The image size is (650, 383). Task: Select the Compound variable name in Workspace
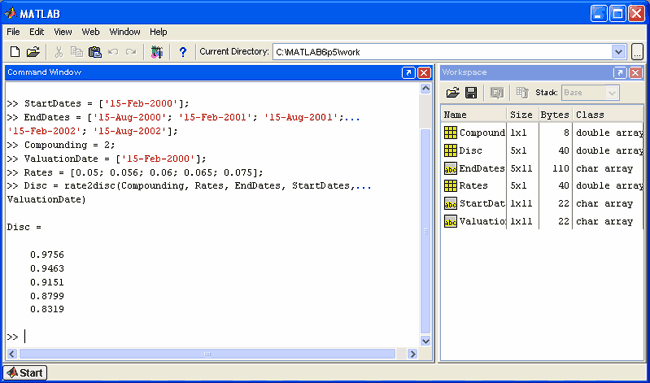pos(482,133)
